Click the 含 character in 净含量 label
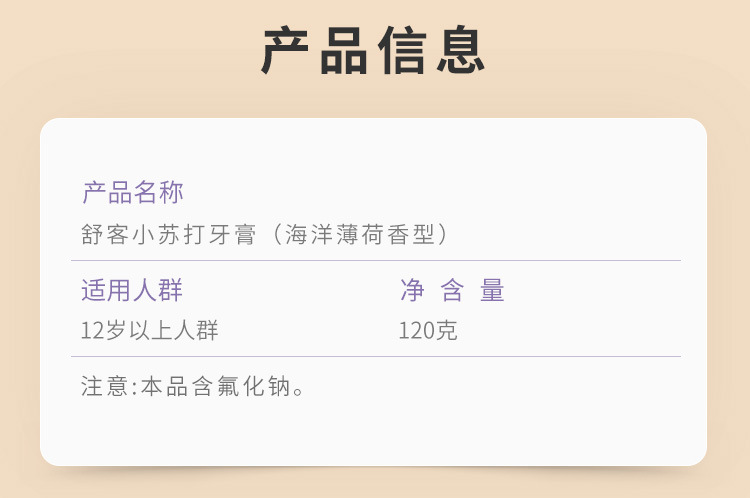 [452, 290]
